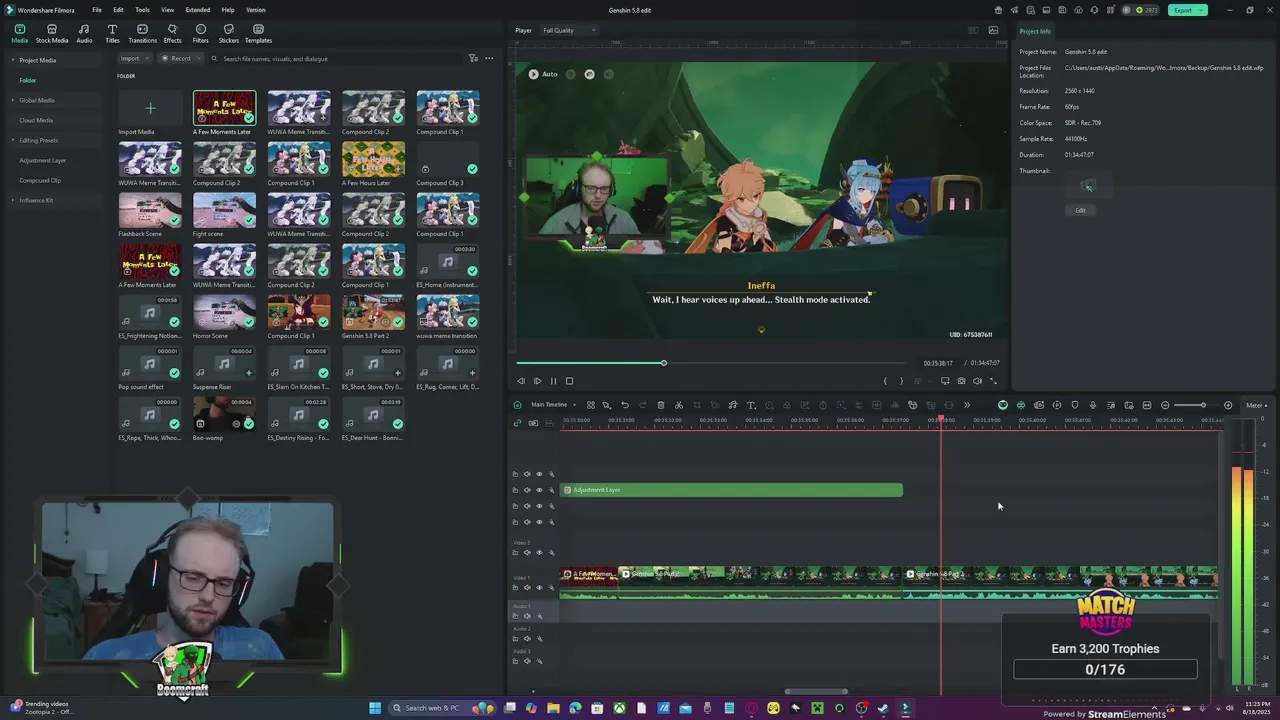The width and height of the screenshot is (1280, 720).
Task: Play the preview video
Action: coord(537,381)
